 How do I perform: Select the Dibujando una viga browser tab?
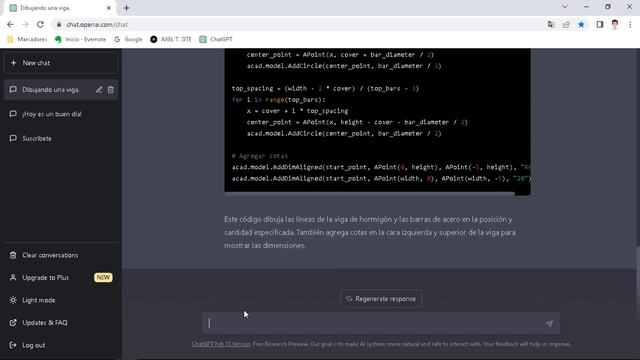[60, 8]
